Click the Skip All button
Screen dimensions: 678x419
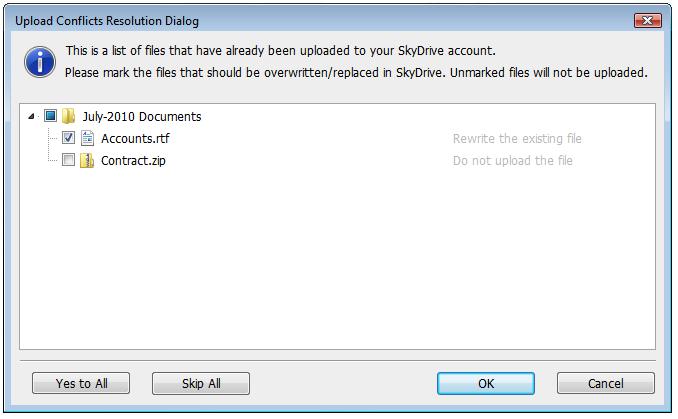(x=201, y=383)
